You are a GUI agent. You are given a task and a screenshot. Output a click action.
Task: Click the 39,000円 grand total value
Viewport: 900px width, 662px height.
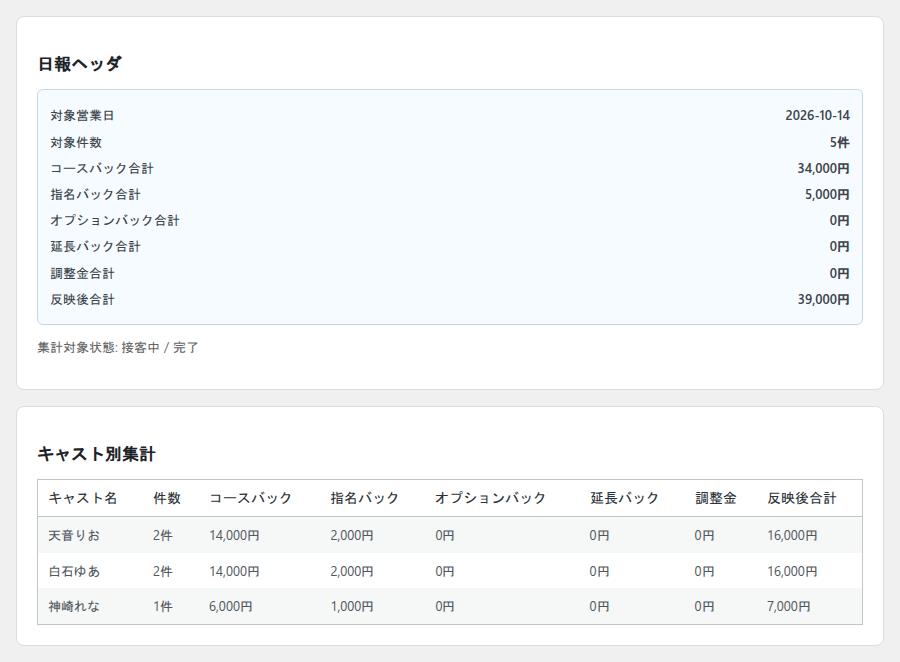[x=824, y=299]
